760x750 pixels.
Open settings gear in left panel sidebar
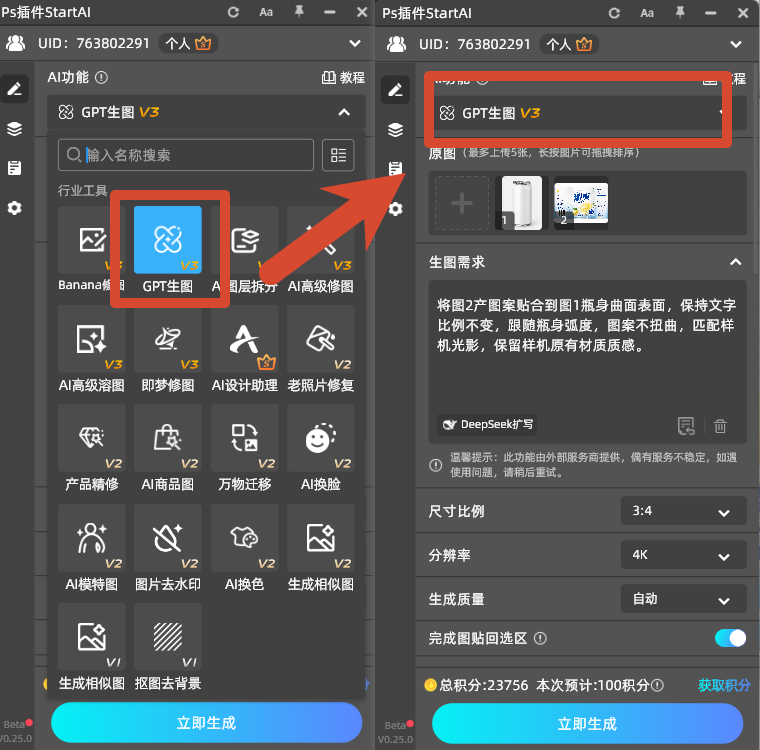15,208
